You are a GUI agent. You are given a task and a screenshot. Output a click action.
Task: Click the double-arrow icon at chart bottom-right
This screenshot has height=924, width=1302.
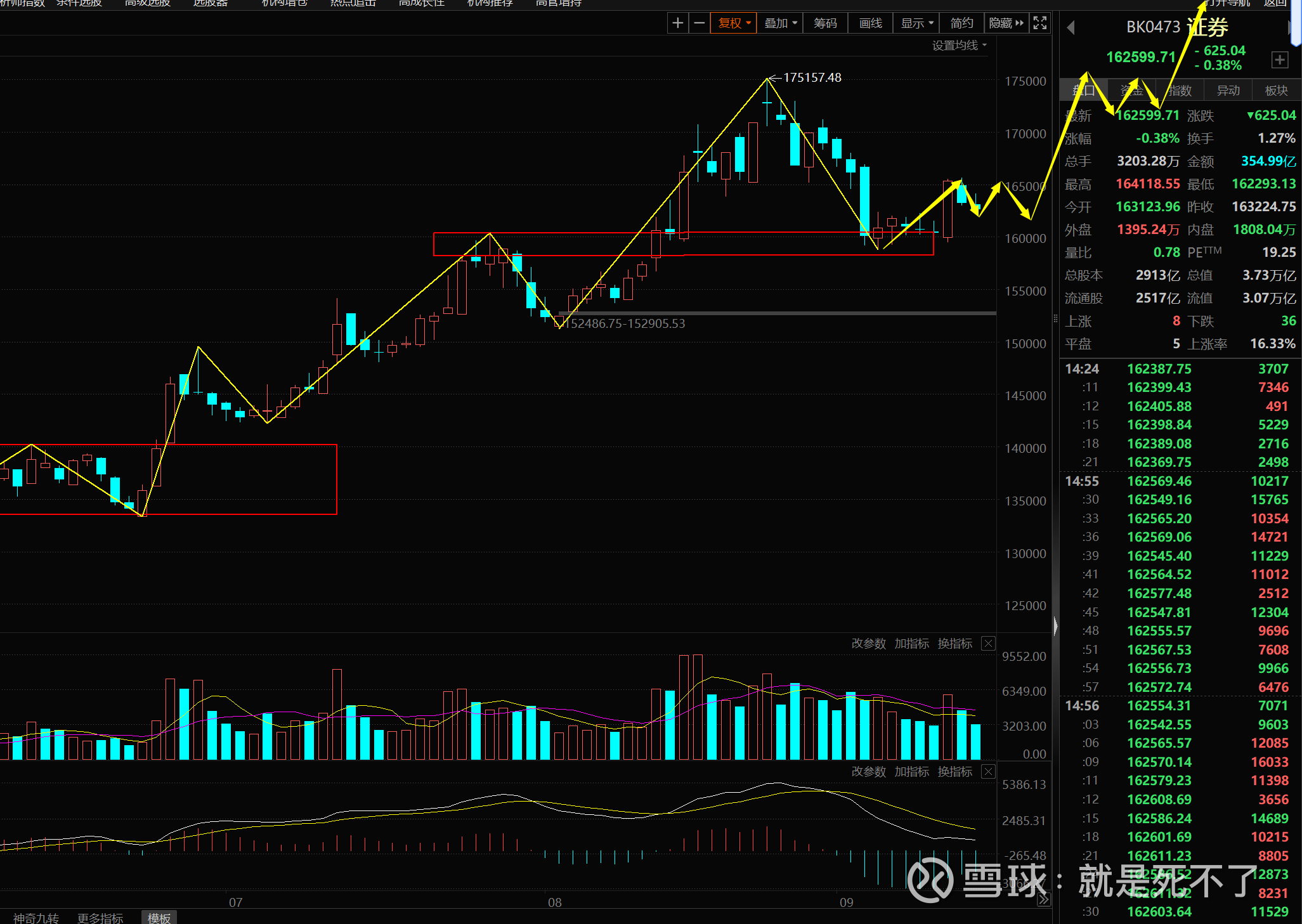pyautogui.click(x=1043, y=899)
